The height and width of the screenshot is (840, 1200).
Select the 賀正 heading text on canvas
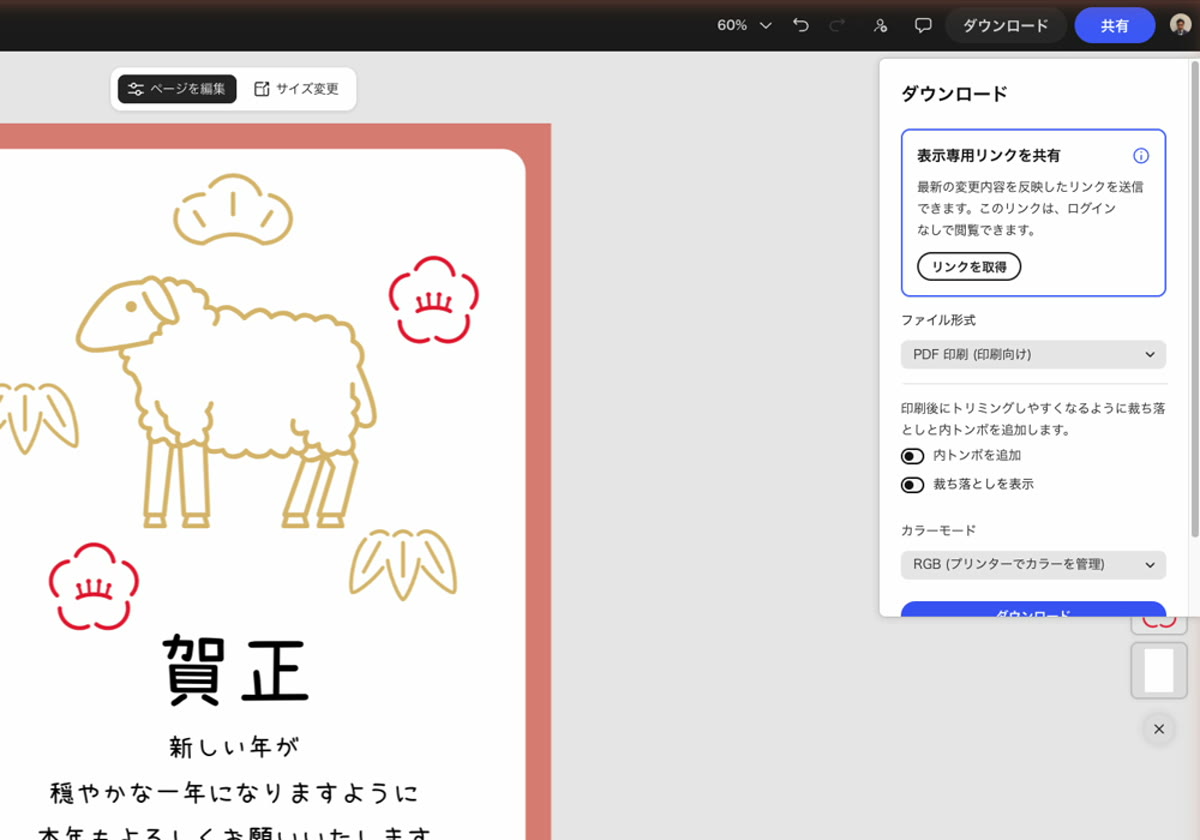coord(236,670)
